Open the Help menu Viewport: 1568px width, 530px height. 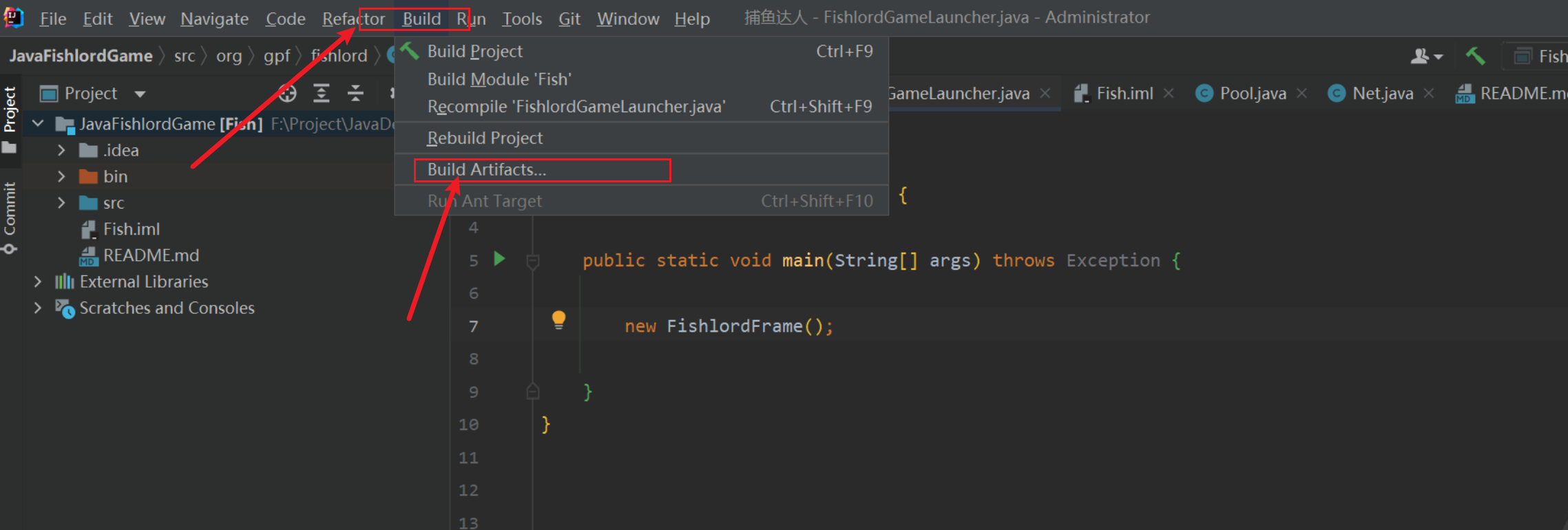point(691,19)
